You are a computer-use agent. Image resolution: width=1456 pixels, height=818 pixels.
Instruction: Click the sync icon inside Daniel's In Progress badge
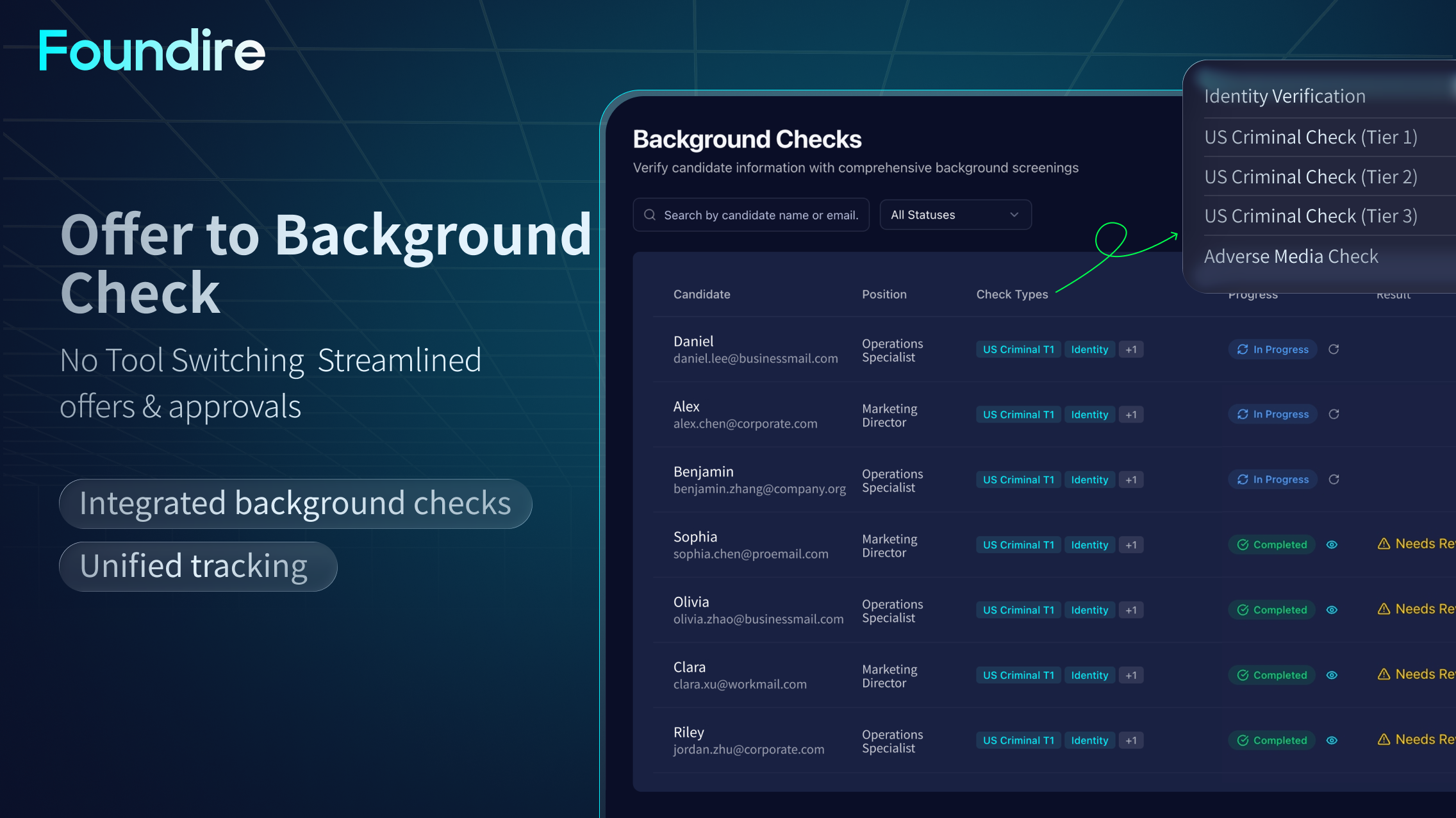click(x=1242, y=349)
